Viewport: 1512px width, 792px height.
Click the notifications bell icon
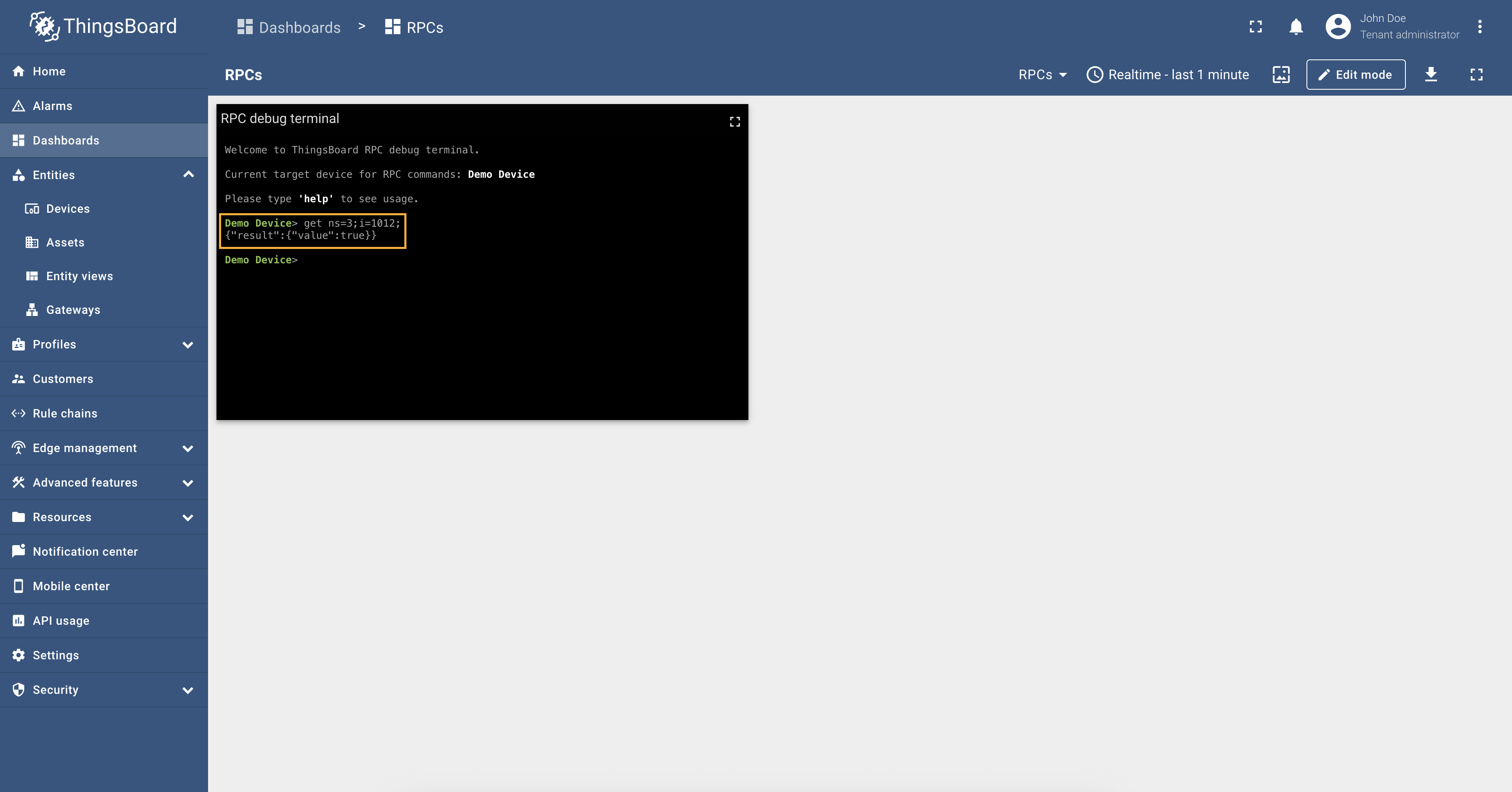(1296, 27)
